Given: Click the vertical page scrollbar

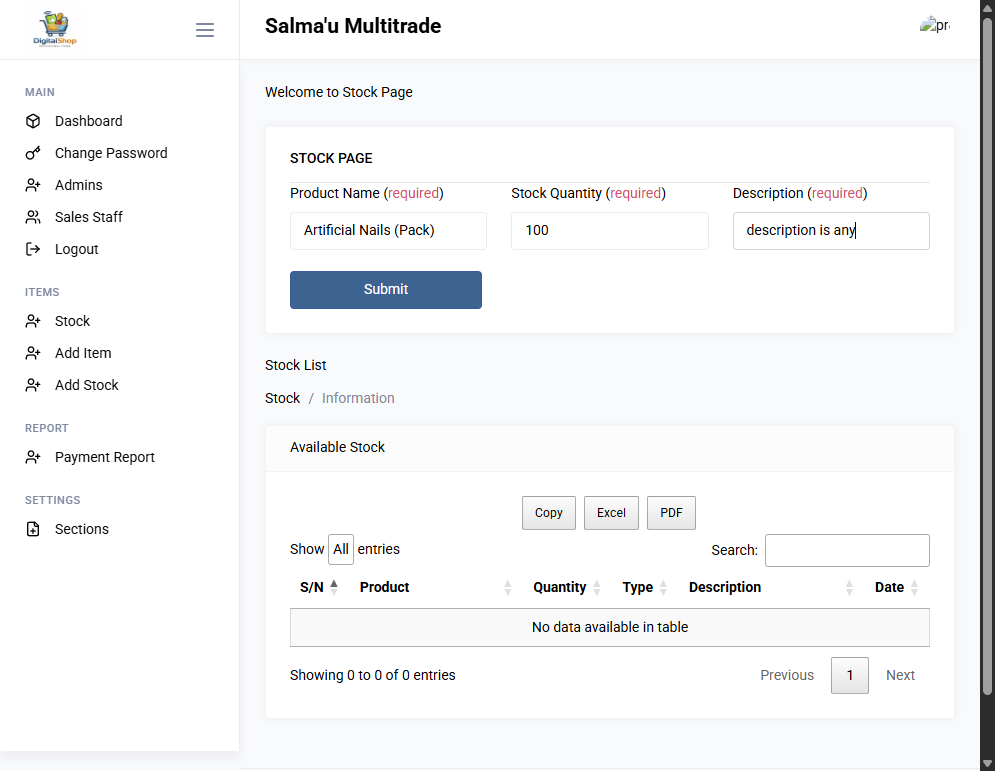Looking at the screenshot, I should pos(987,355).
